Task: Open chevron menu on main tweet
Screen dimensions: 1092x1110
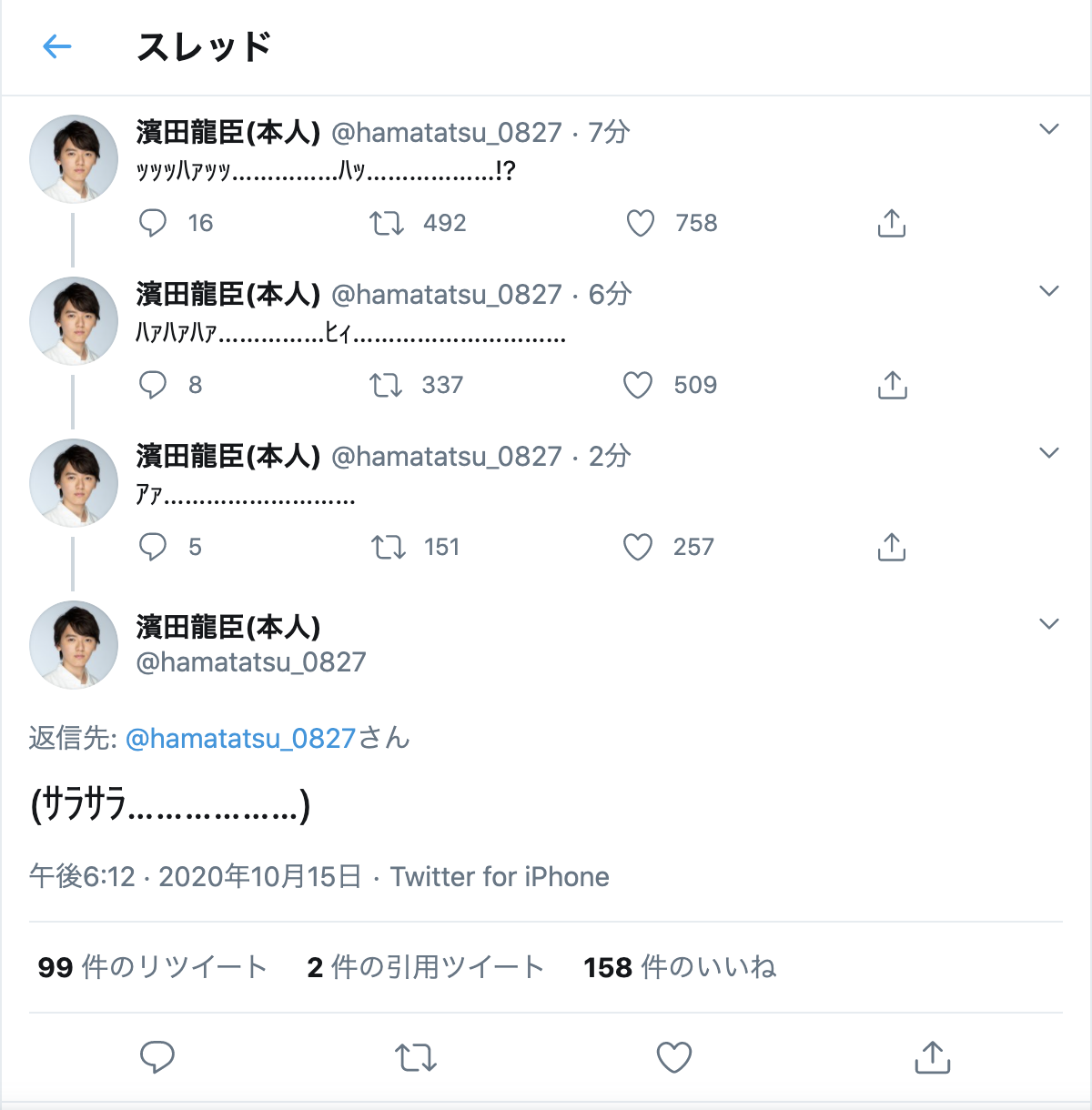Action: click(x=1049, y=624)
